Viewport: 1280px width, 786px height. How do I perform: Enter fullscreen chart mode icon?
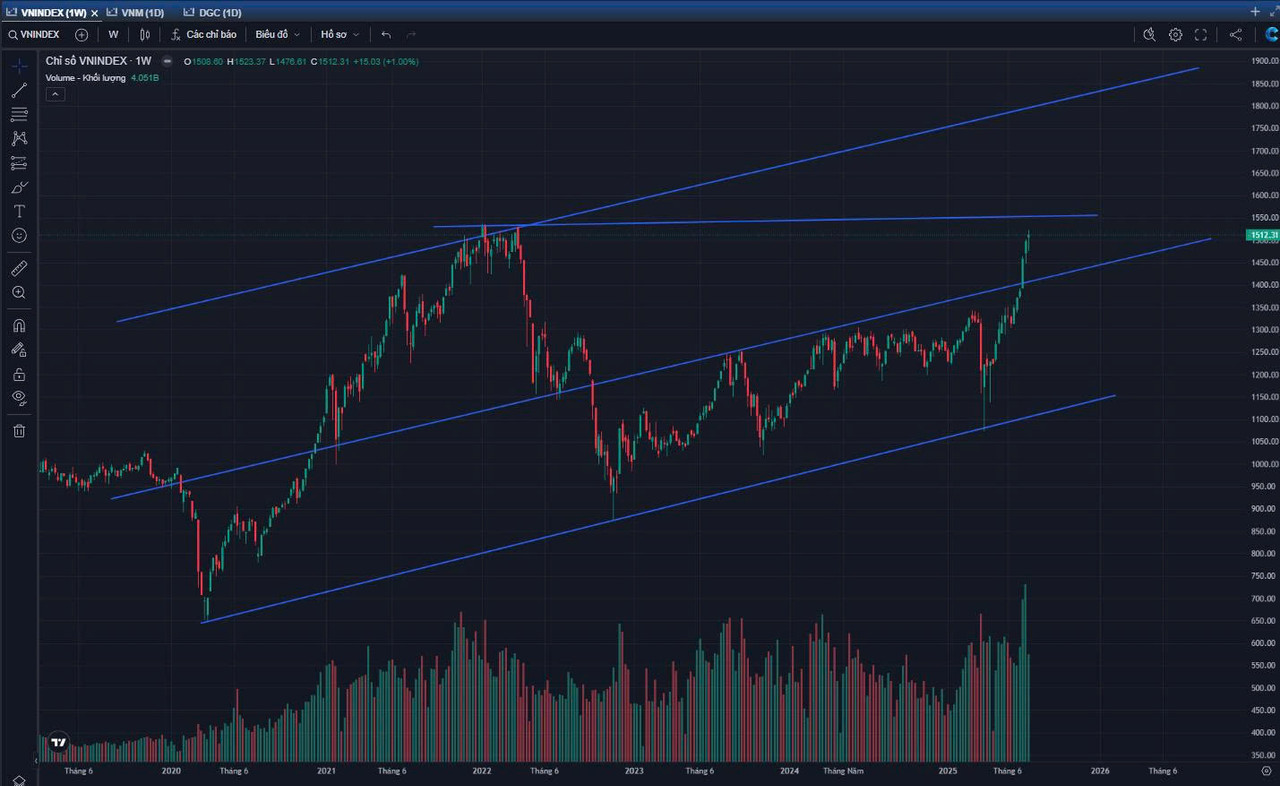[x=1201, y=34]
